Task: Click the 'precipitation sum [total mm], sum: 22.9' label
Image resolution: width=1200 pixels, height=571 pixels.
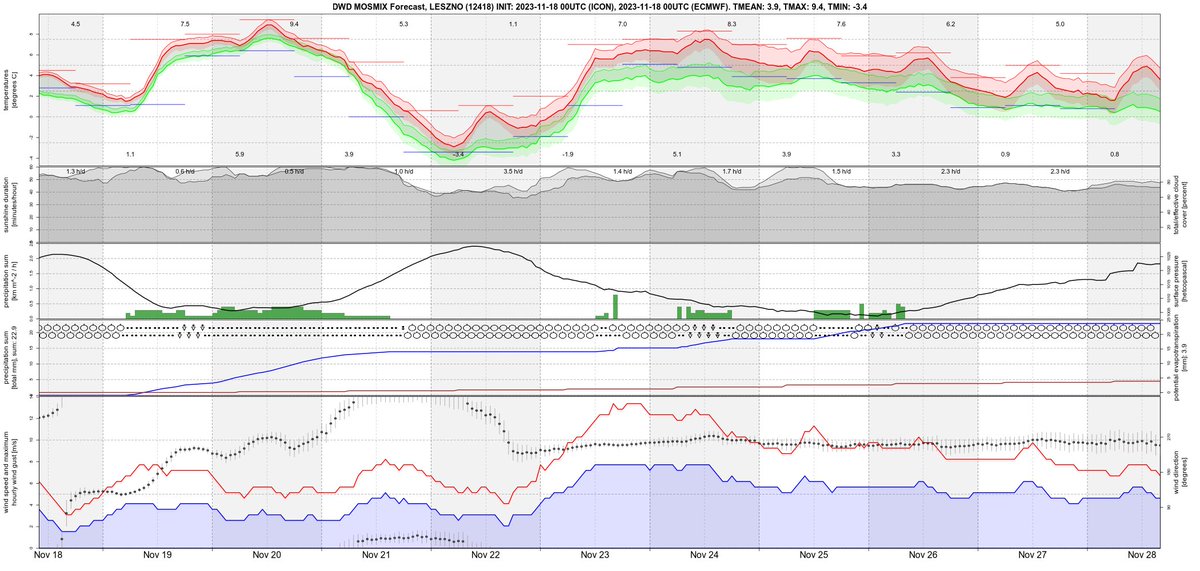Action: click(10, 357)
